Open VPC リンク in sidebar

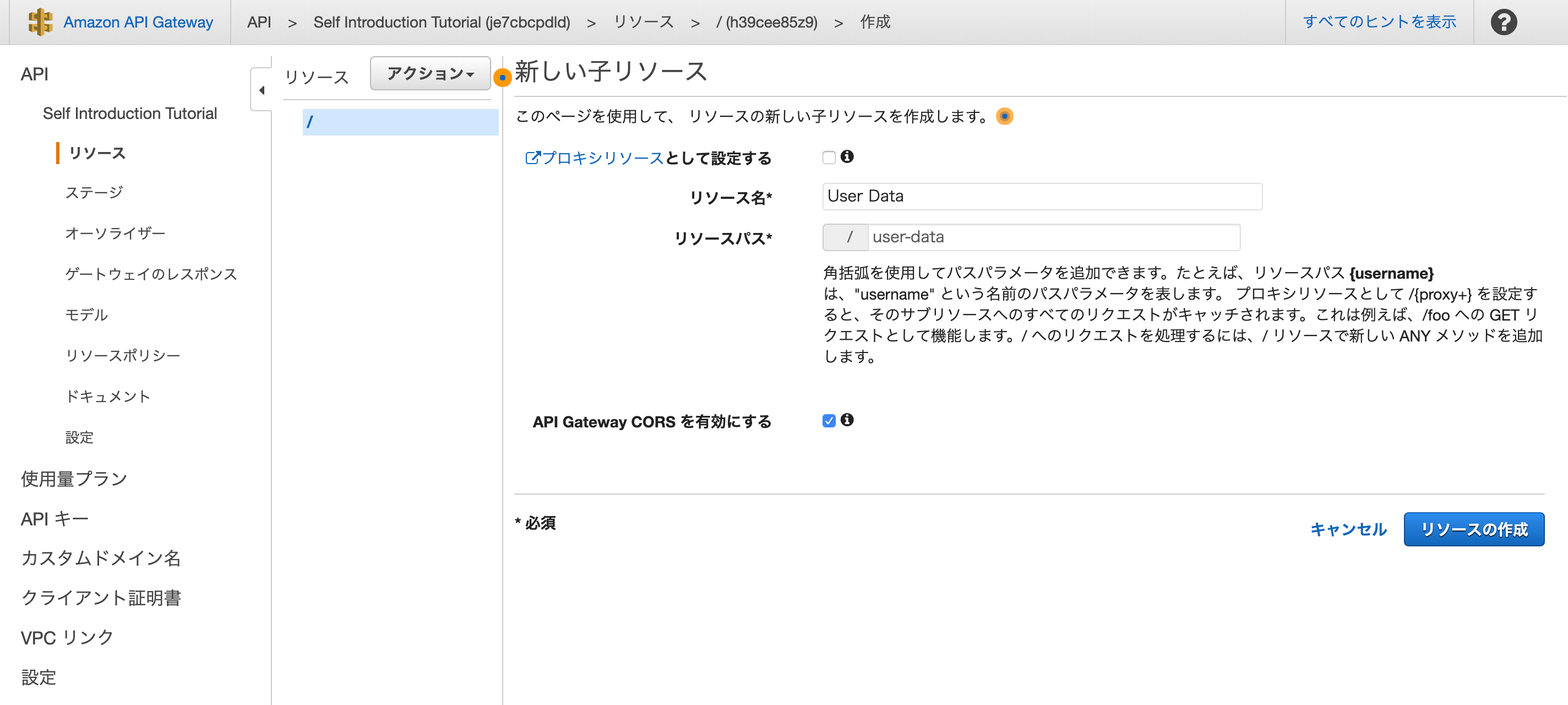point(67,637)
